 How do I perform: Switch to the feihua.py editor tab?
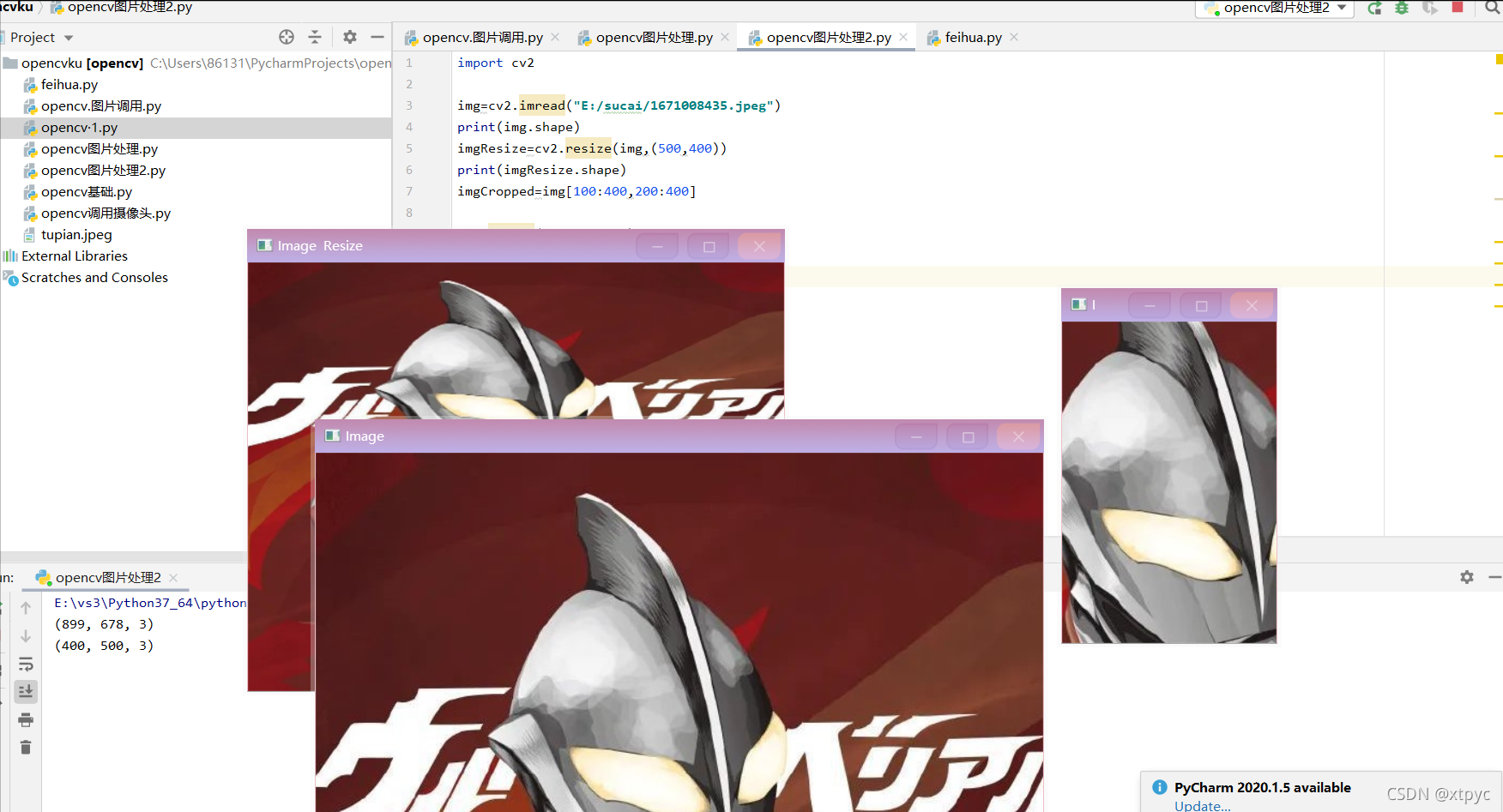pos(973,37)
